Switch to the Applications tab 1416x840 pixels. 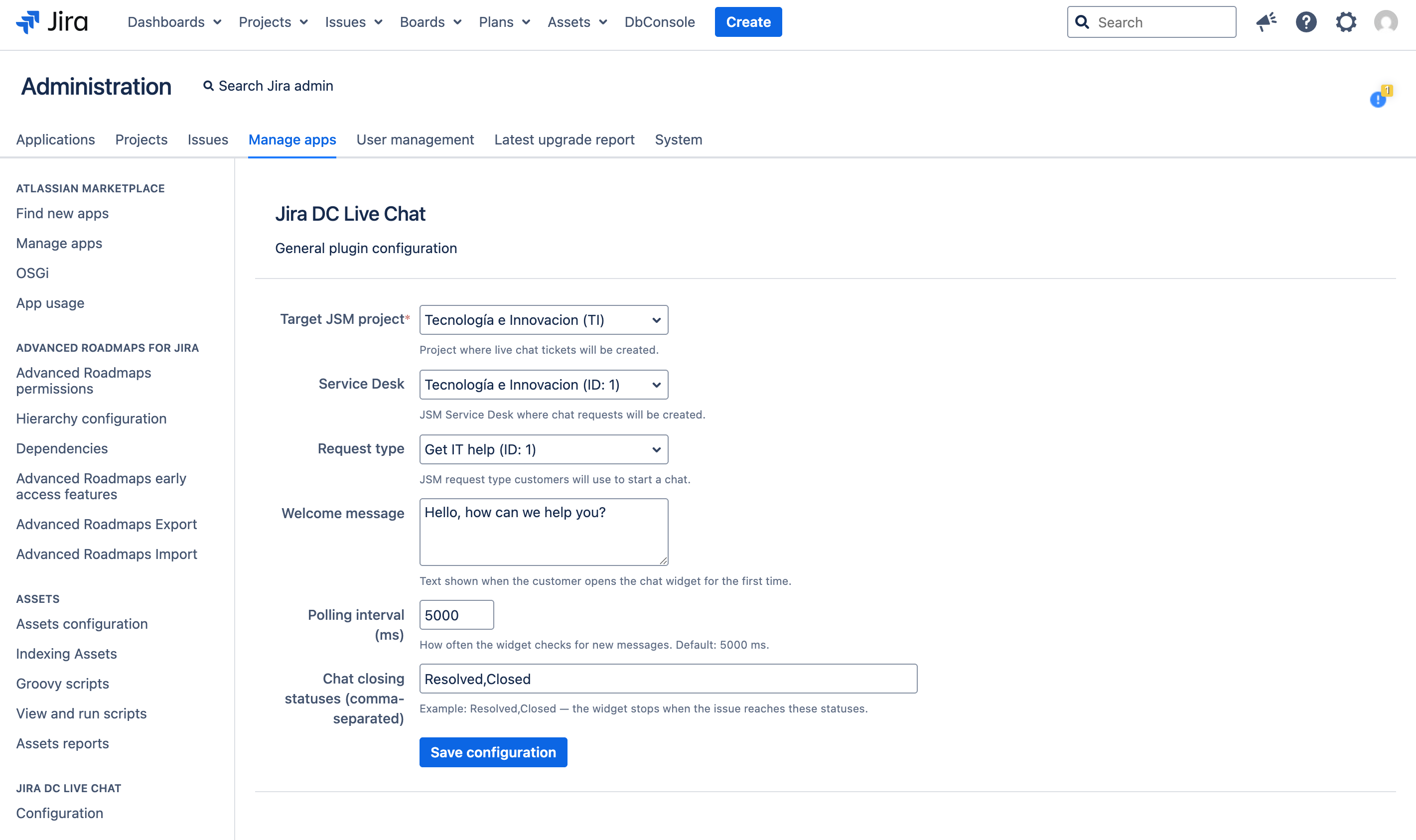[x=55, y=140]
